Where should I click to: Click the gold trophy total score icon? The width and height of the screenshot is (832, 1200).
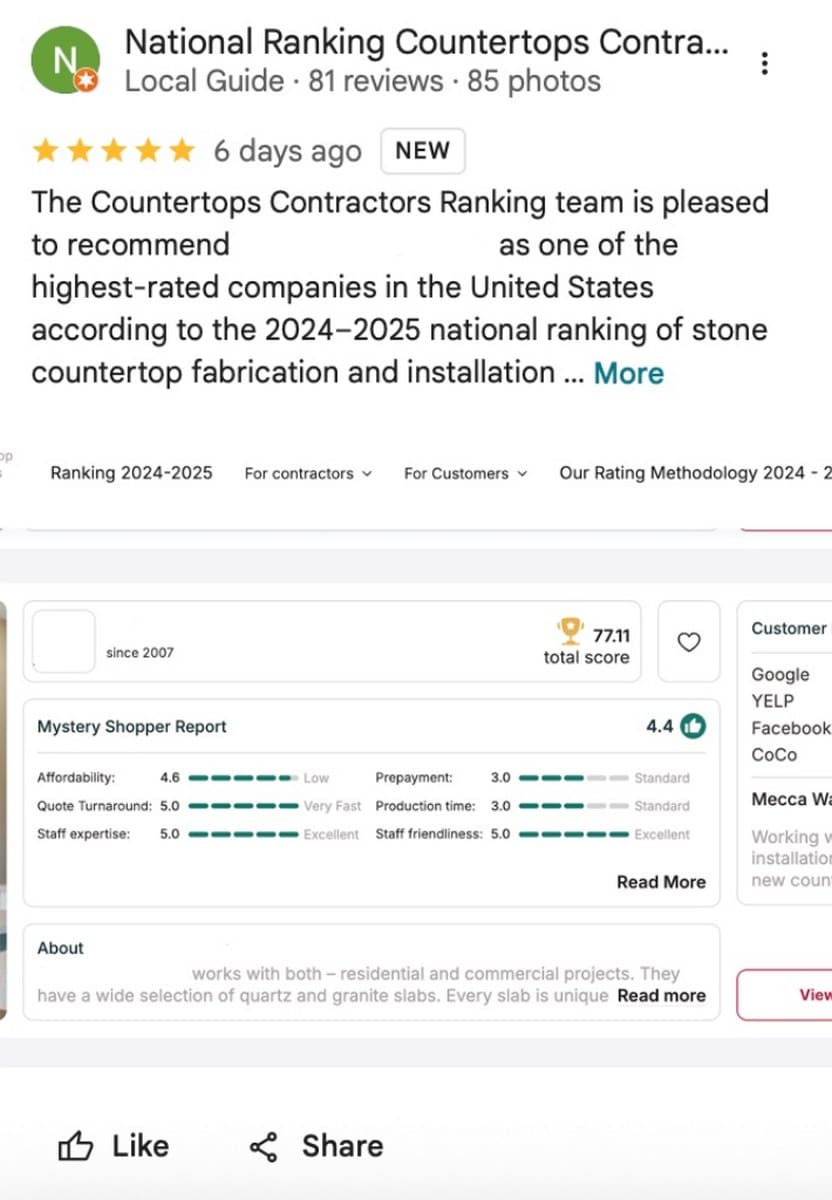[569, 631]
